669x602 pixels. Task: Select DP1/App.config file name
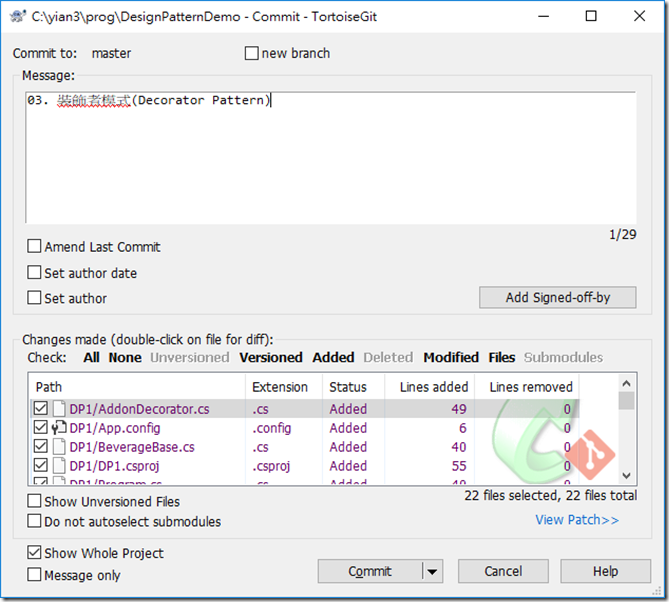[x=115, y=428]
